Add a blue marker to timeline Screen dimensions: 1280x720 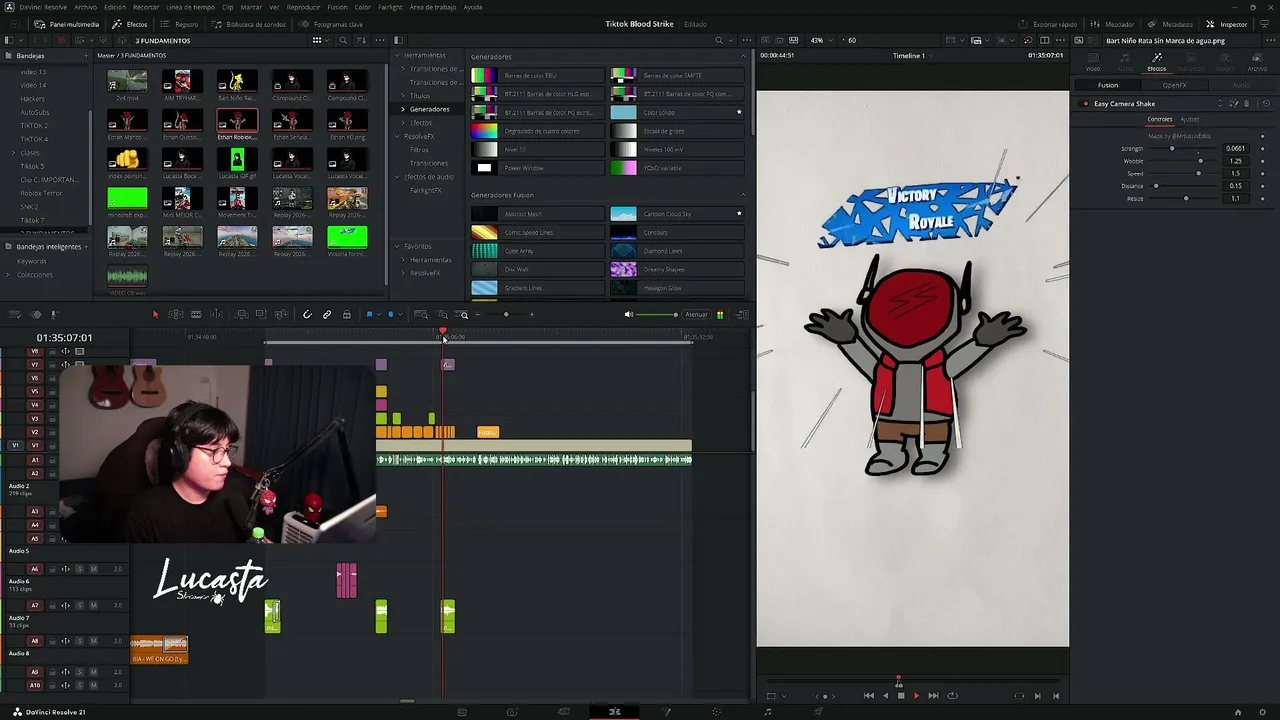391,315
